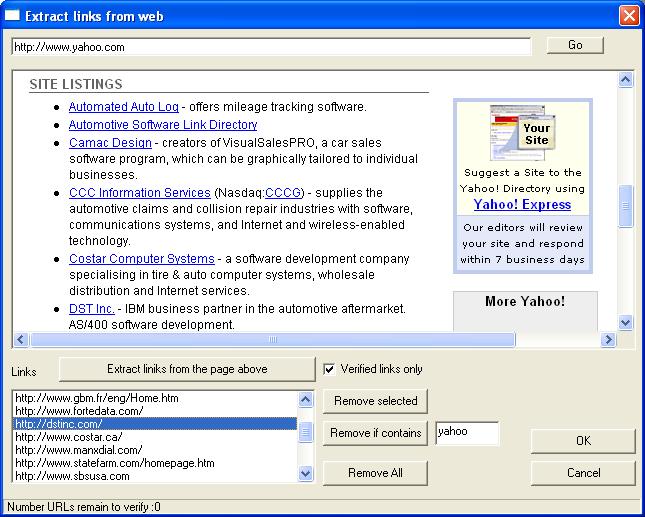Select the highlighted http://dstinc.com/ entry

(155, 424)
